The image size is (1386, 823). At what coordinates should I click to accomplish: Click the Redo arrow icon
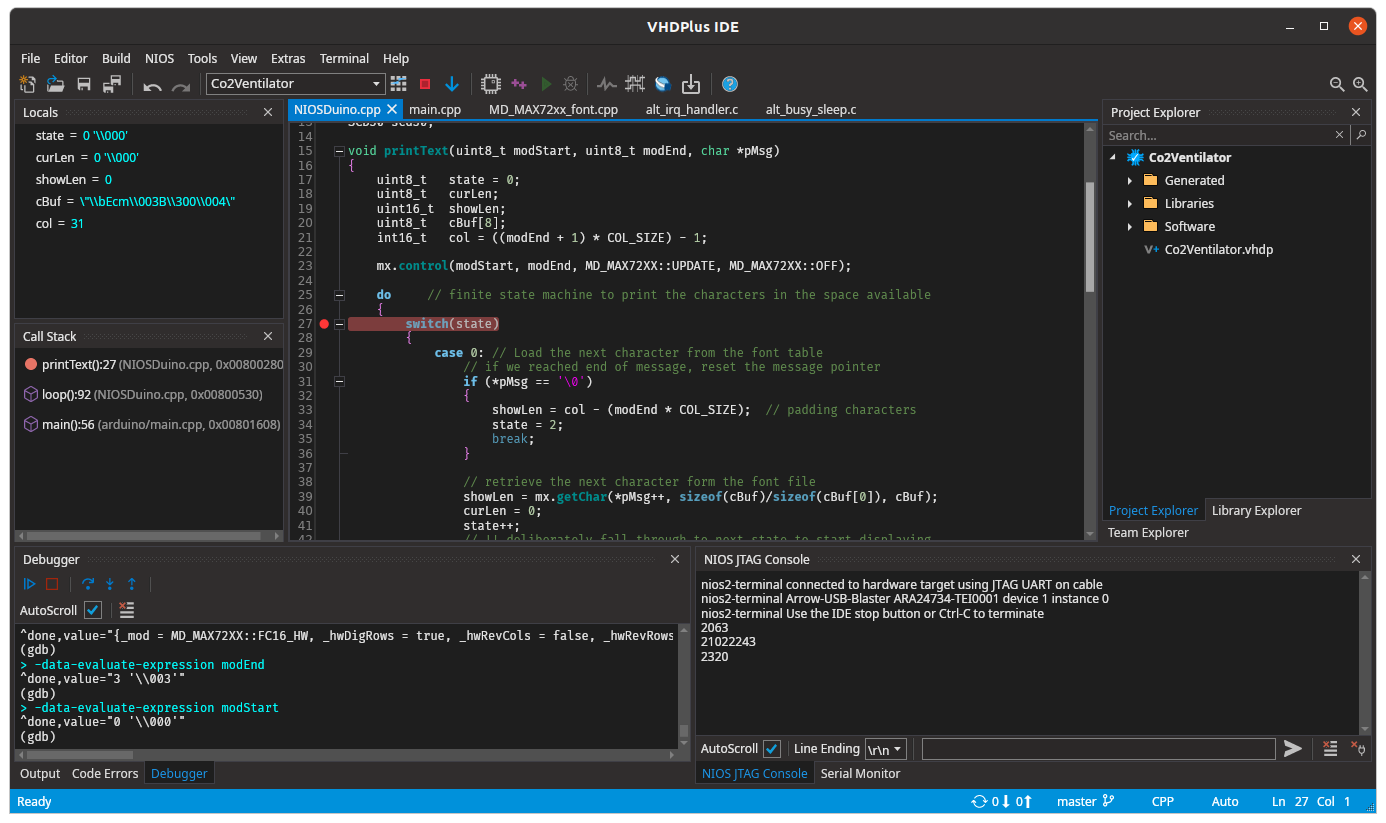[180, 85]
